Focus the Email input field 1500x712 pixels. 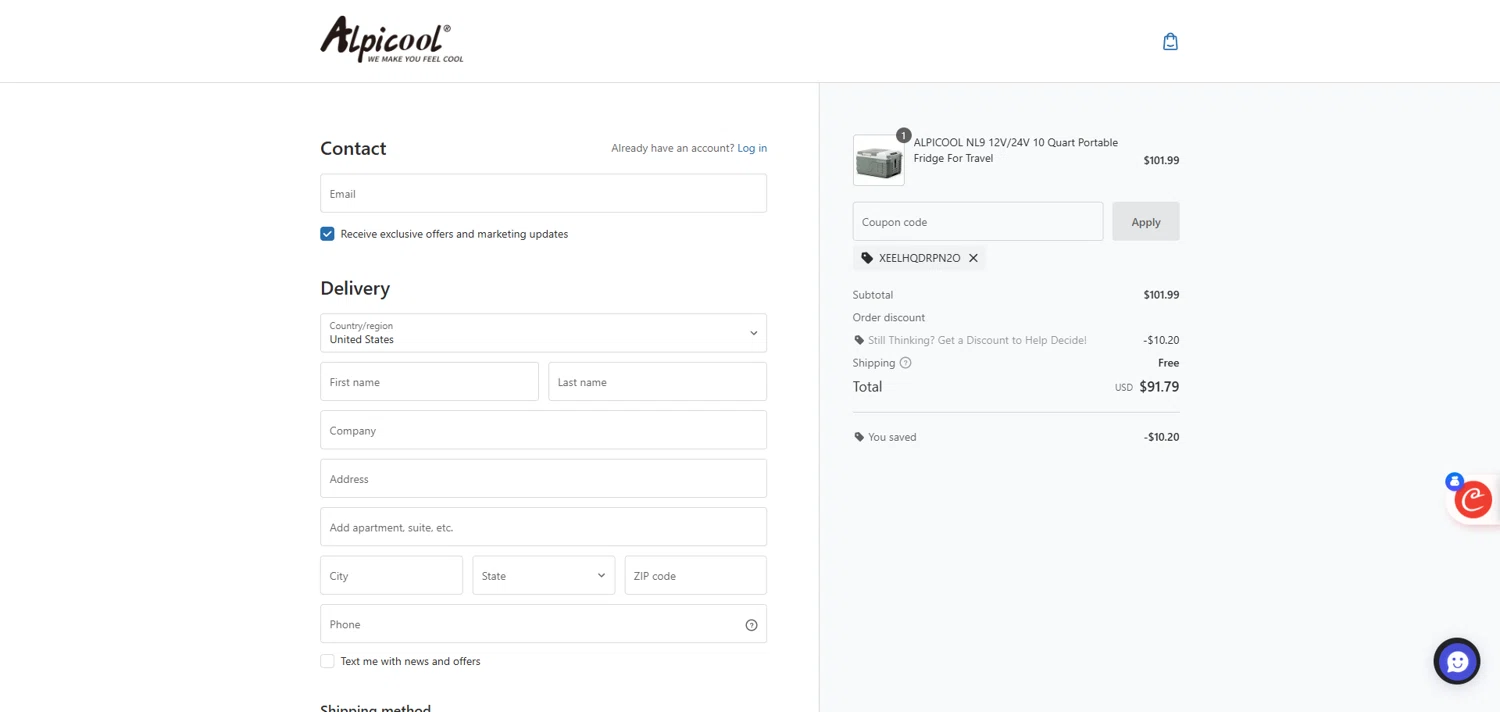[x=543, y=193]
